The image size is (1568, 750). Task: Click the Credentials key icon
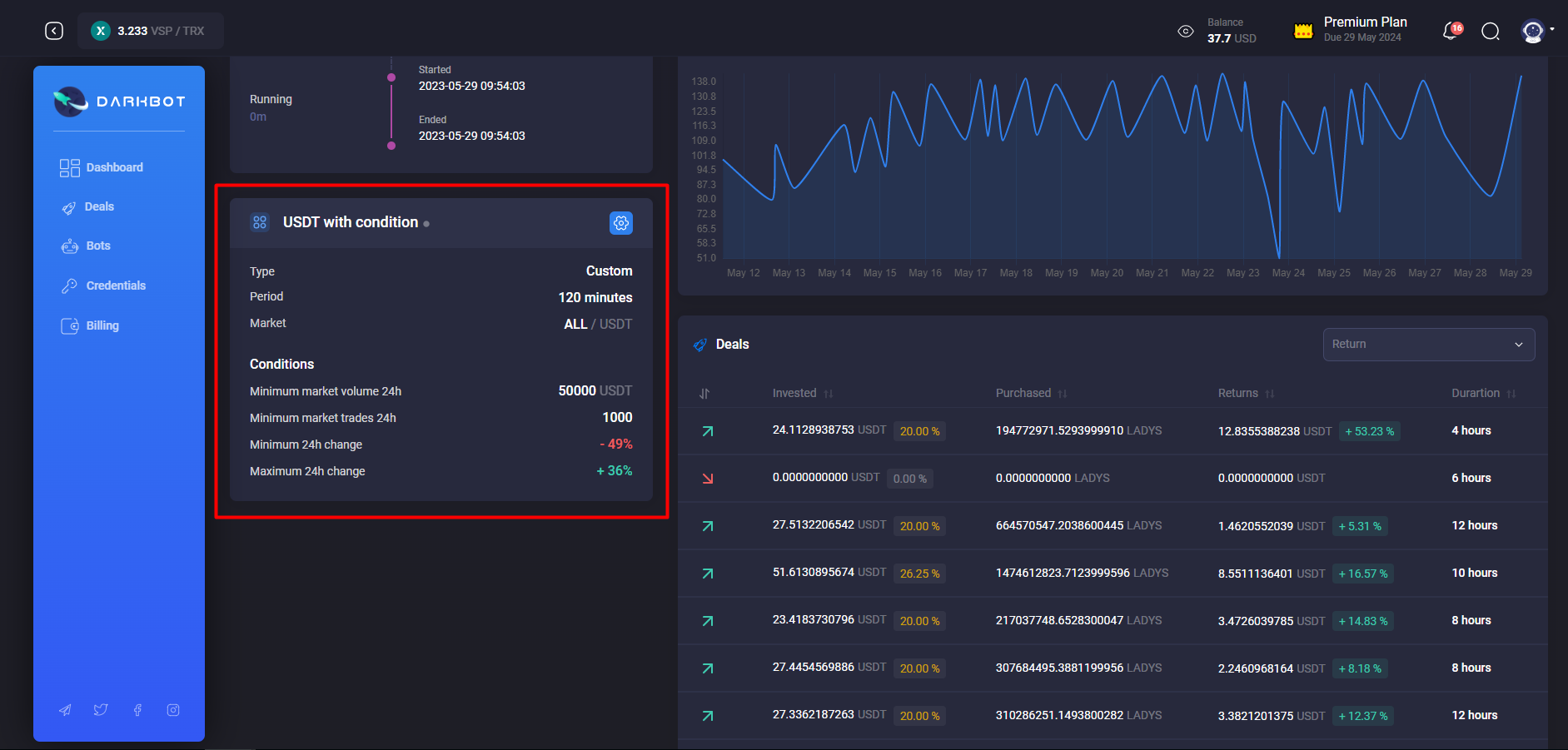tap(69, 286)
